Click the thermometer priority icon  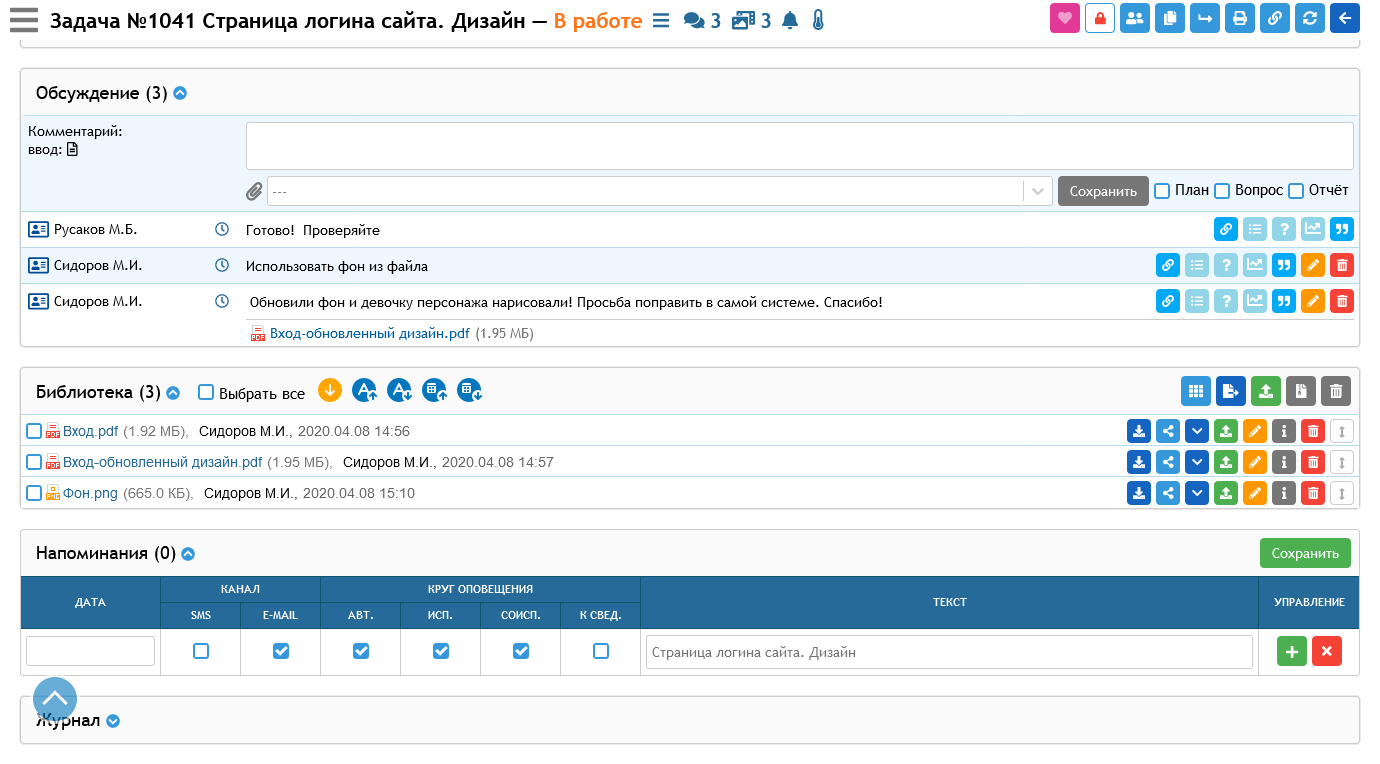click(818, 20)
